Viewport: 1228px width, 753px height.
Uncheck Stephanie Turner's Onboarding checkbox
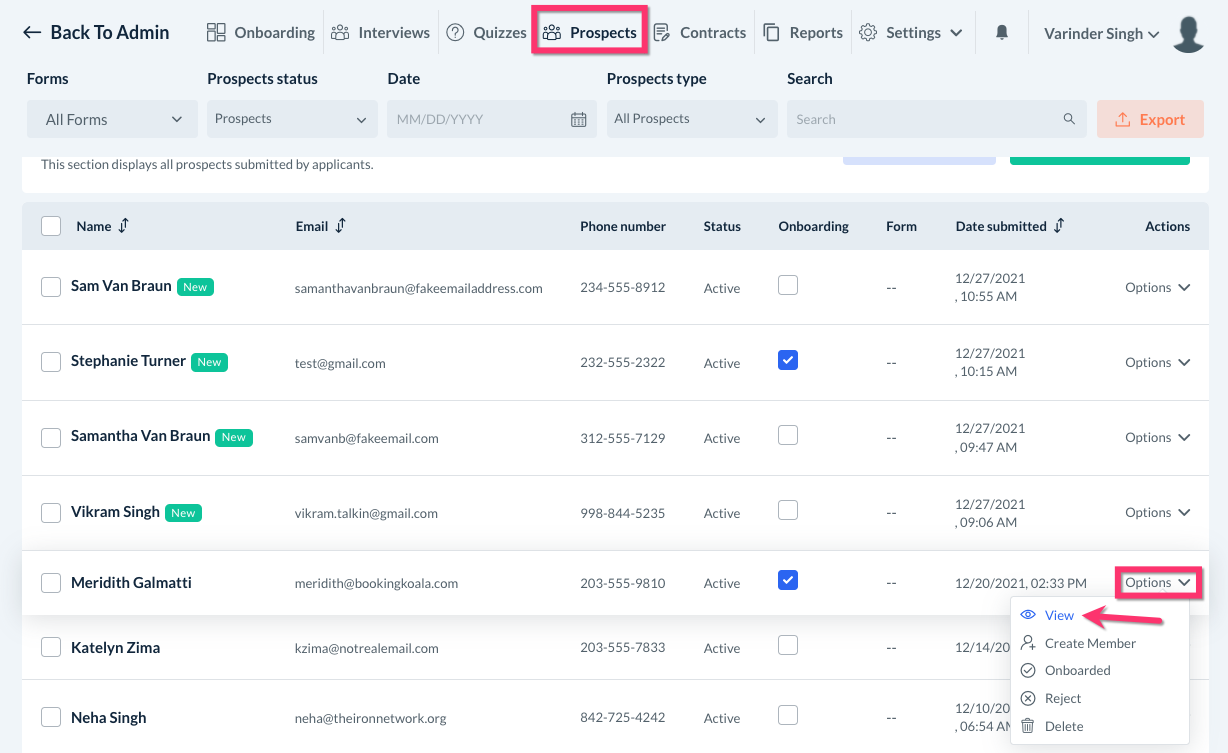[x=788, y=360]
